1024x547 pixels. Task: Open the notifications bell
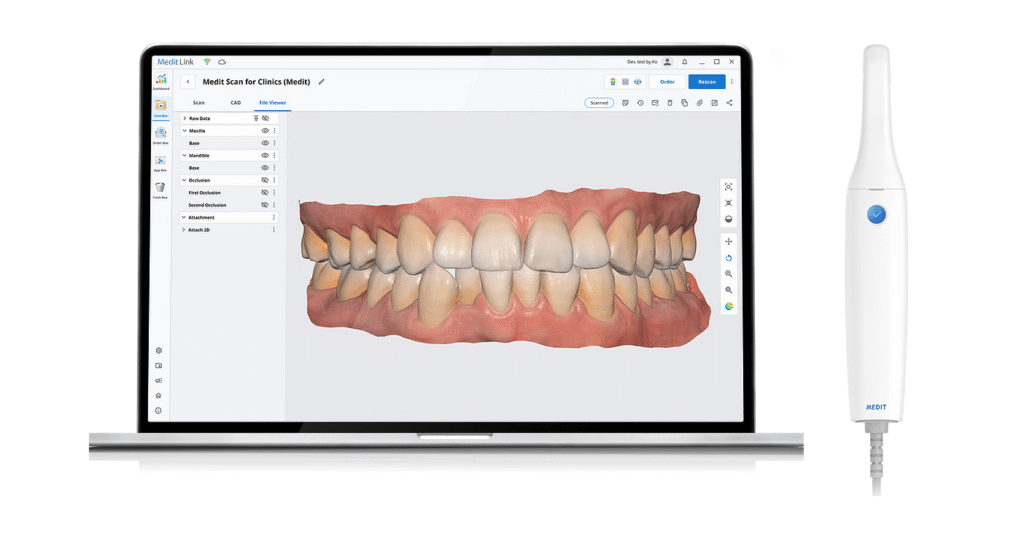[685, 62]
